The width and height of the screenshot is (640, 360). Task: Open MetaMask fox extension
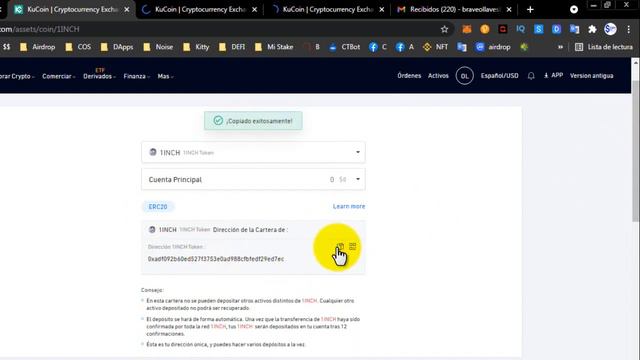(467, 29)
